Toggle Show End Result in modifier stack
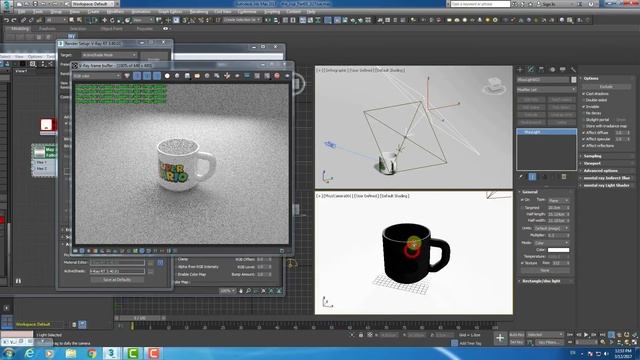This screenshot has height=360, width=640. [532, 177]
